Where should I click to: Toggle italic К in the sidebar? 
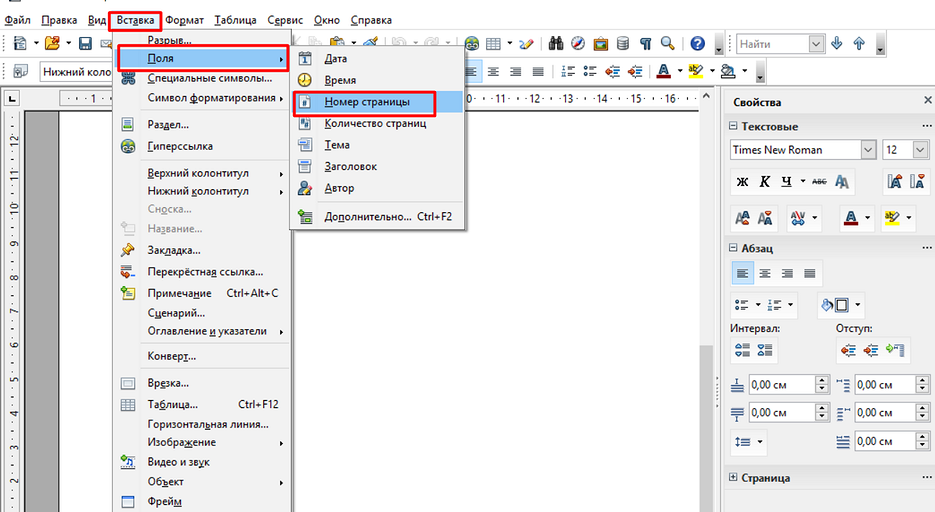(x=765, y=182)
